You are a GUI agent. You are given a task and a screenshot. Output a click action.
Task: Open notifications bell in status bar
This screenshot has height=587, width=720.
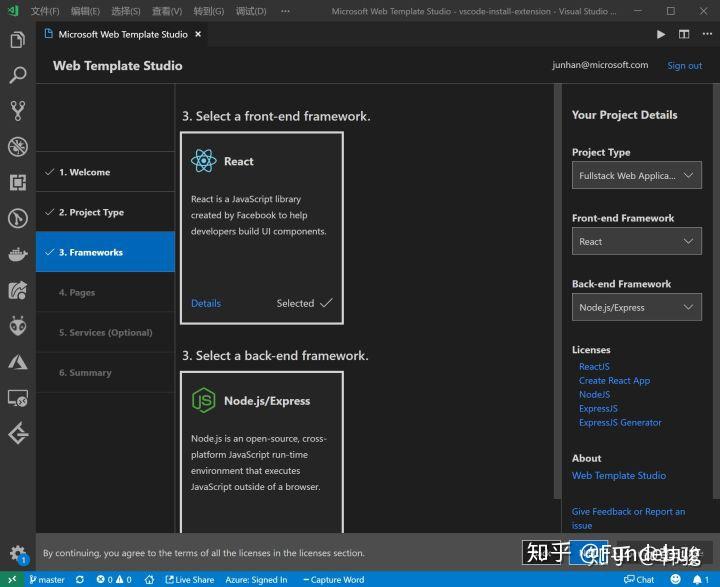pos(701,580)
